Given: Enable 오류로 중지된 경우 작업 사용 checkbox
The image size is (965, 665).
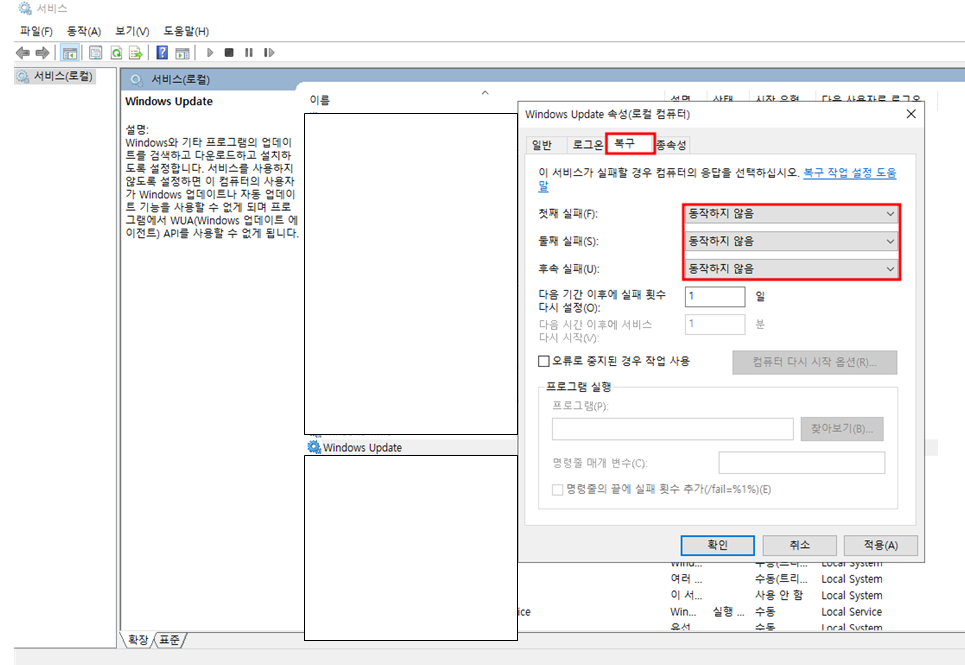Looking at the screenshot, I should click(543, 361).
